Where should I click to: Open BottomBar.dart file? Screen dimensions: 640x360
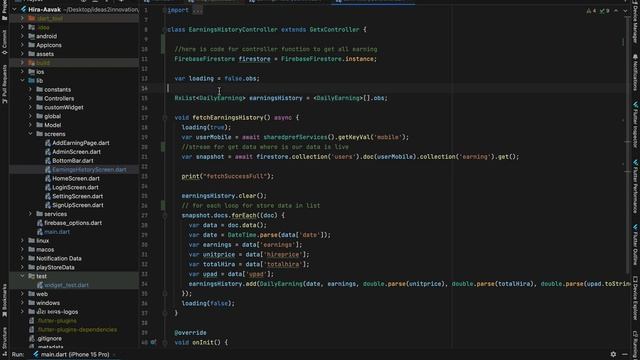73,161
